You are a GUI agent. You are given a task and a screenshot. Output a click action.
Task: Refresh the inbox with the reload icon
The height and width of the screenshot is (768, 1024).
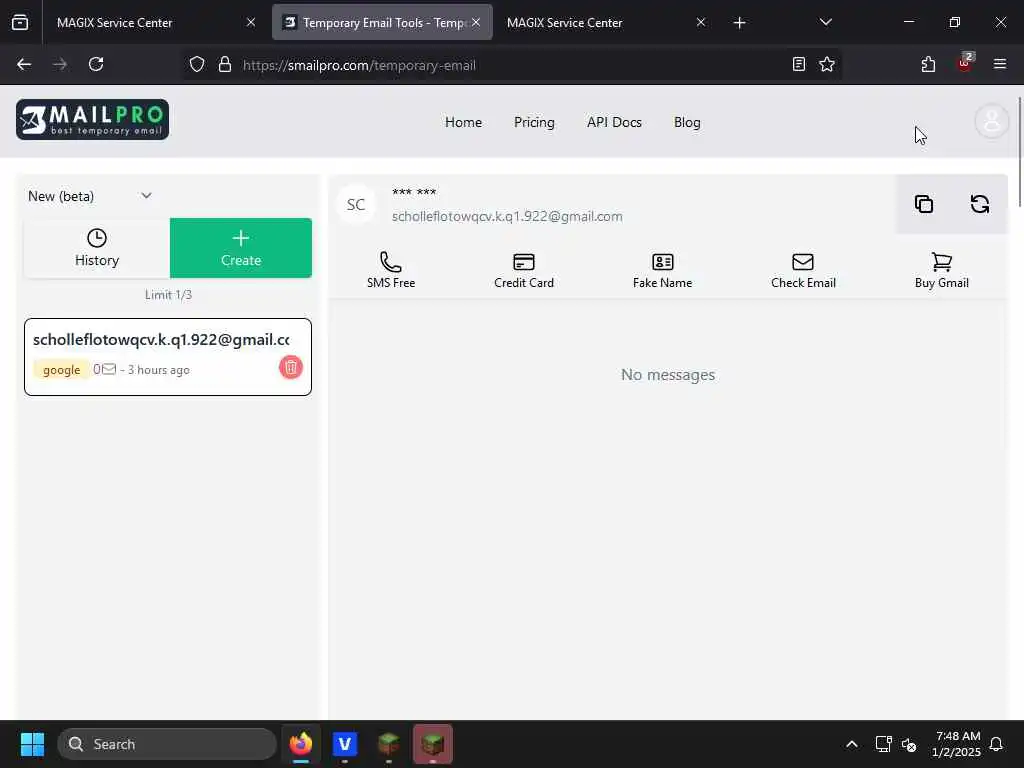(x=980, y=204)
